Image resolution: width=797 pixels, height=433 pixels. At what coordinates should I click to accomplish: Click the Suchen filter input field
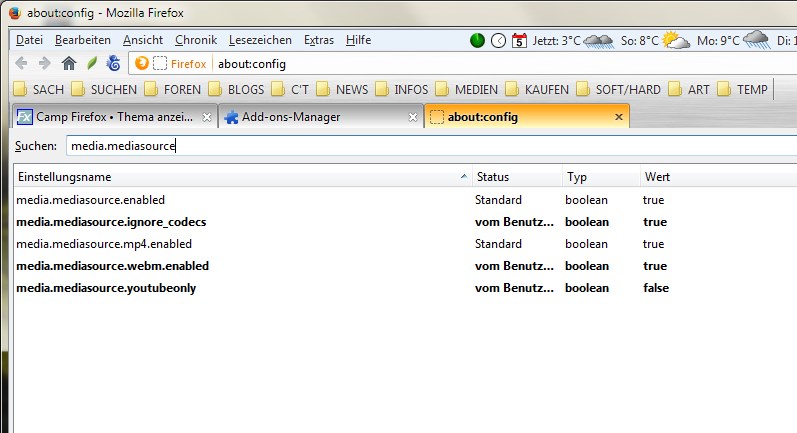pyautogui.click(x=431, y=146)
